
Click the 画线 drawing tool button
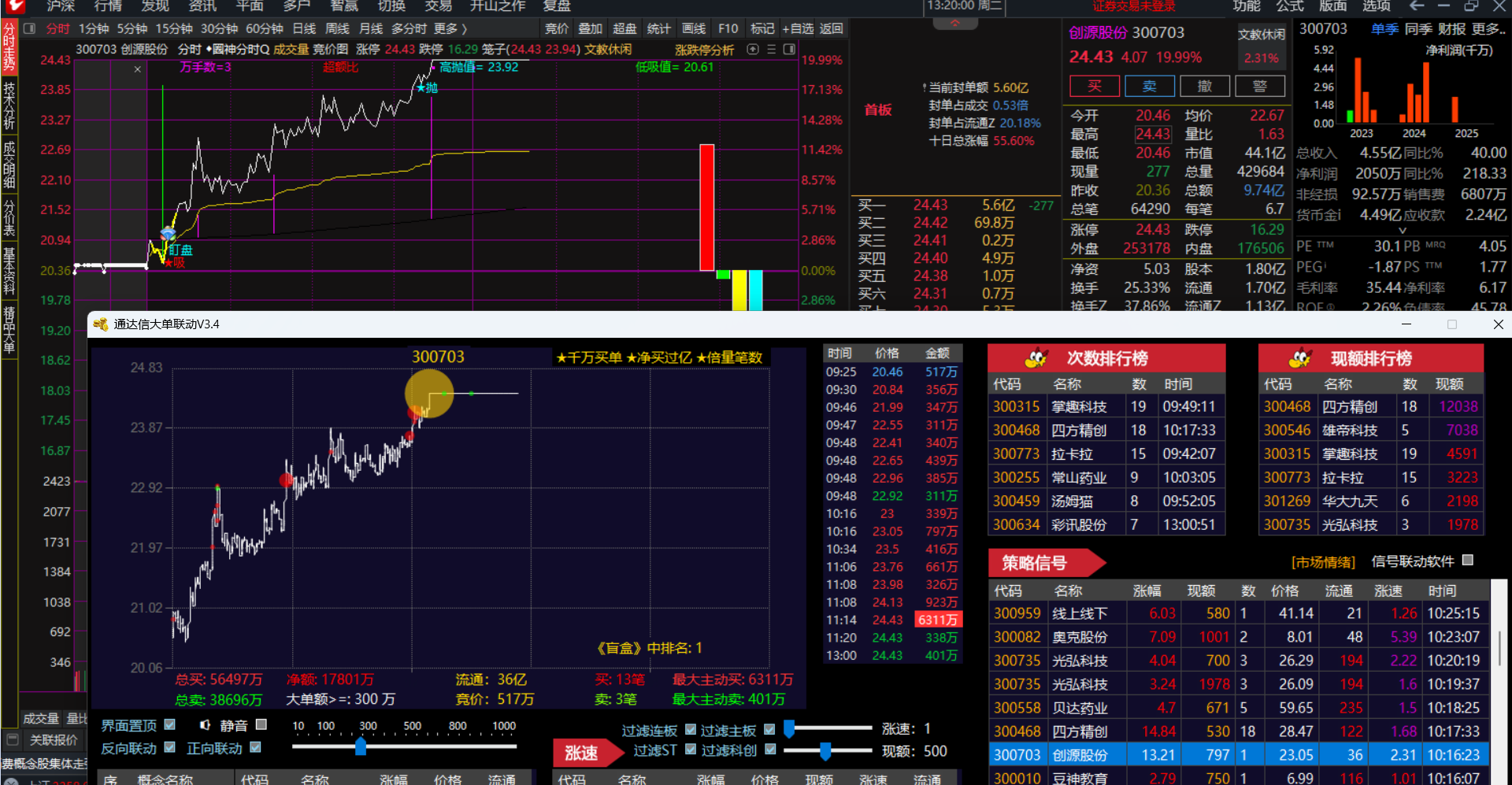coord(694,28)
